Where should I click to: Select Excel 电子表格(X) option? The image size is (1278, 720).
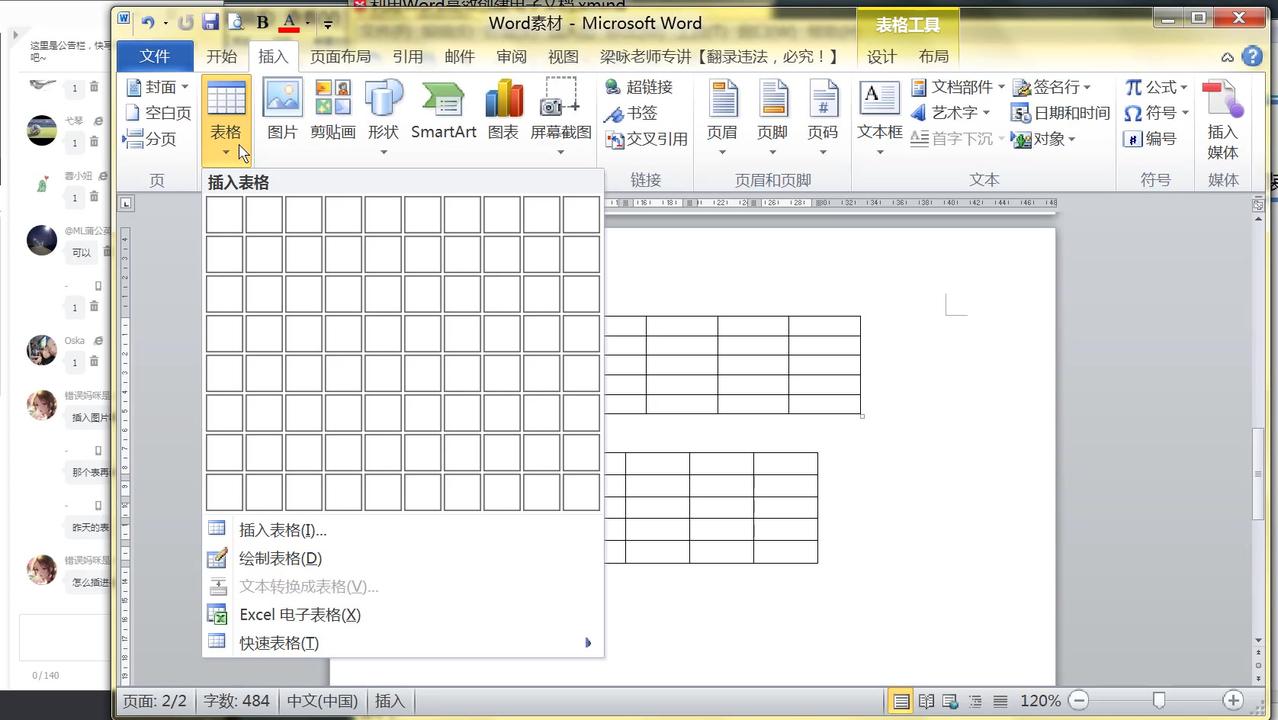click(x=300, y=614)
